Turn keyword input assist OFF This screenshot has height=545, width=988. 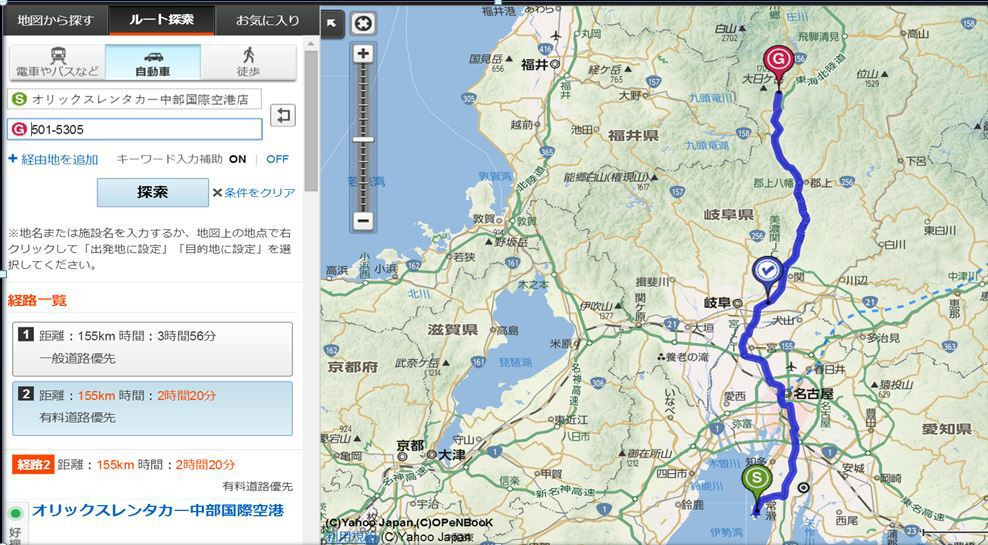click(x=277, y=159)
